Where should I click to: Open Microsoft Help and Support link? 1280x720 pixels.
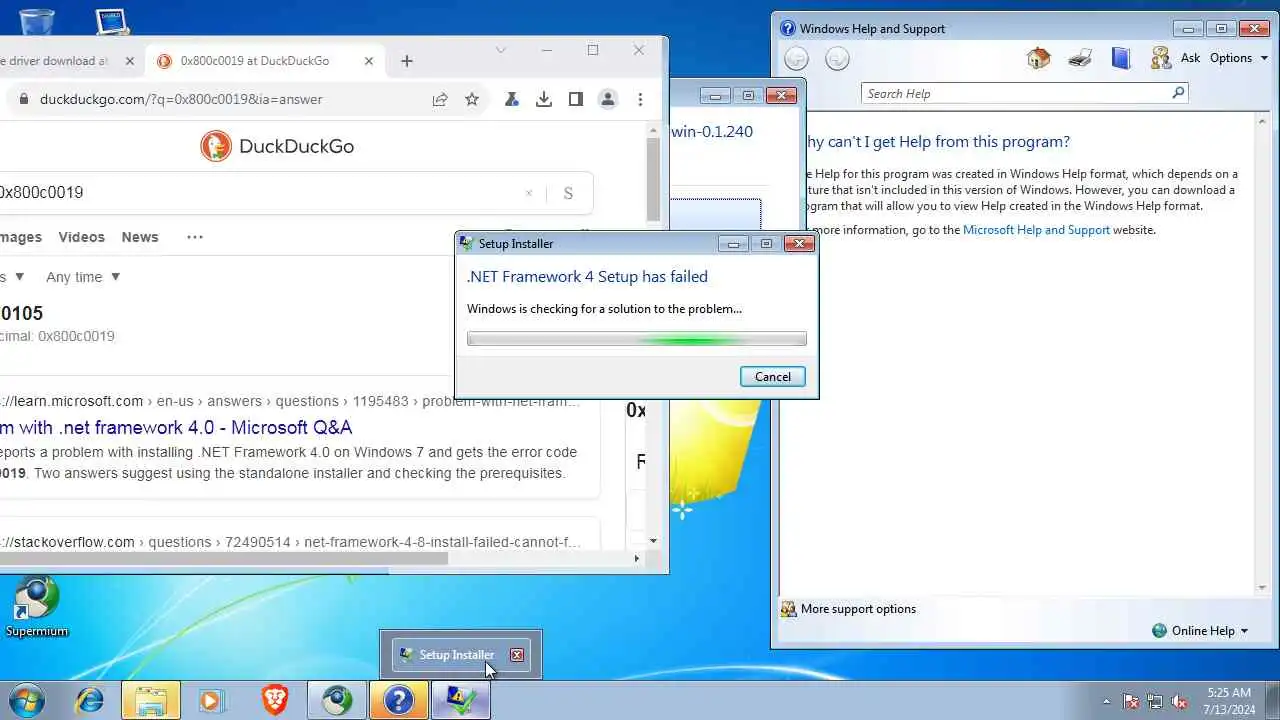tap(1036, 230)
